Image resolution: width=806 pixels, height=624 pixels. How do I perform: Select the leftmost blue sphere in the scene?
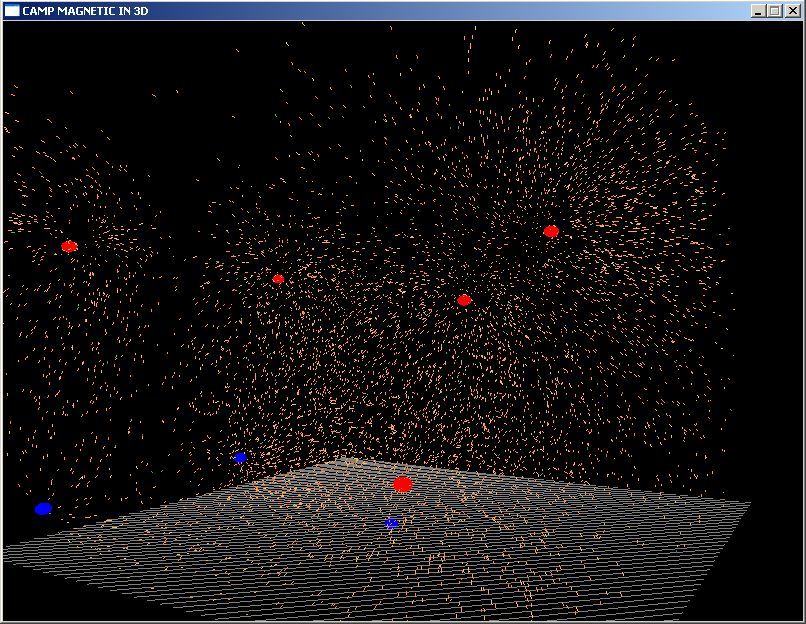pos(44,509)
